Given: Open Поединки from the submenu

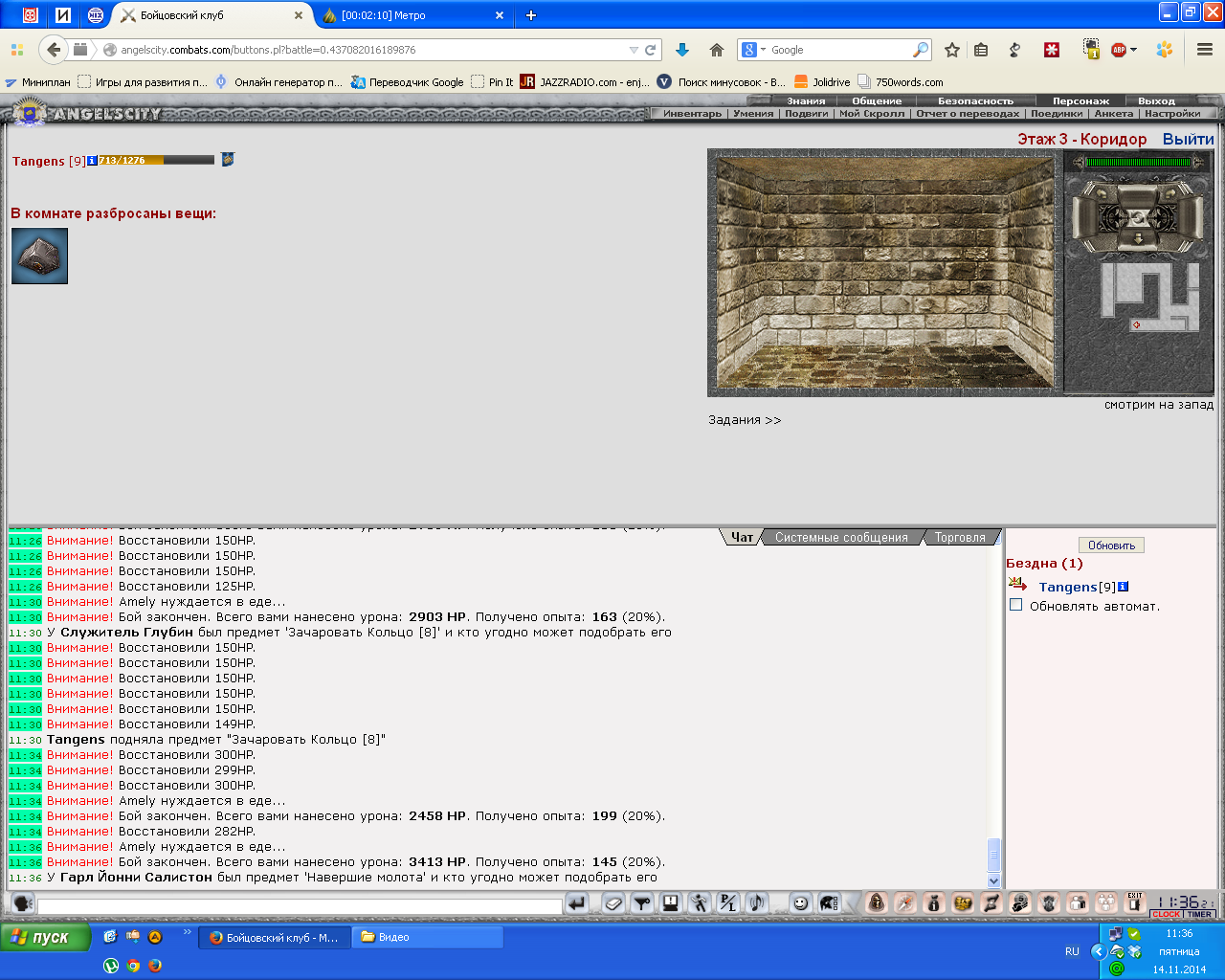Looking at the screenshot, I should pyautogui.click(x=1057, y=113).
